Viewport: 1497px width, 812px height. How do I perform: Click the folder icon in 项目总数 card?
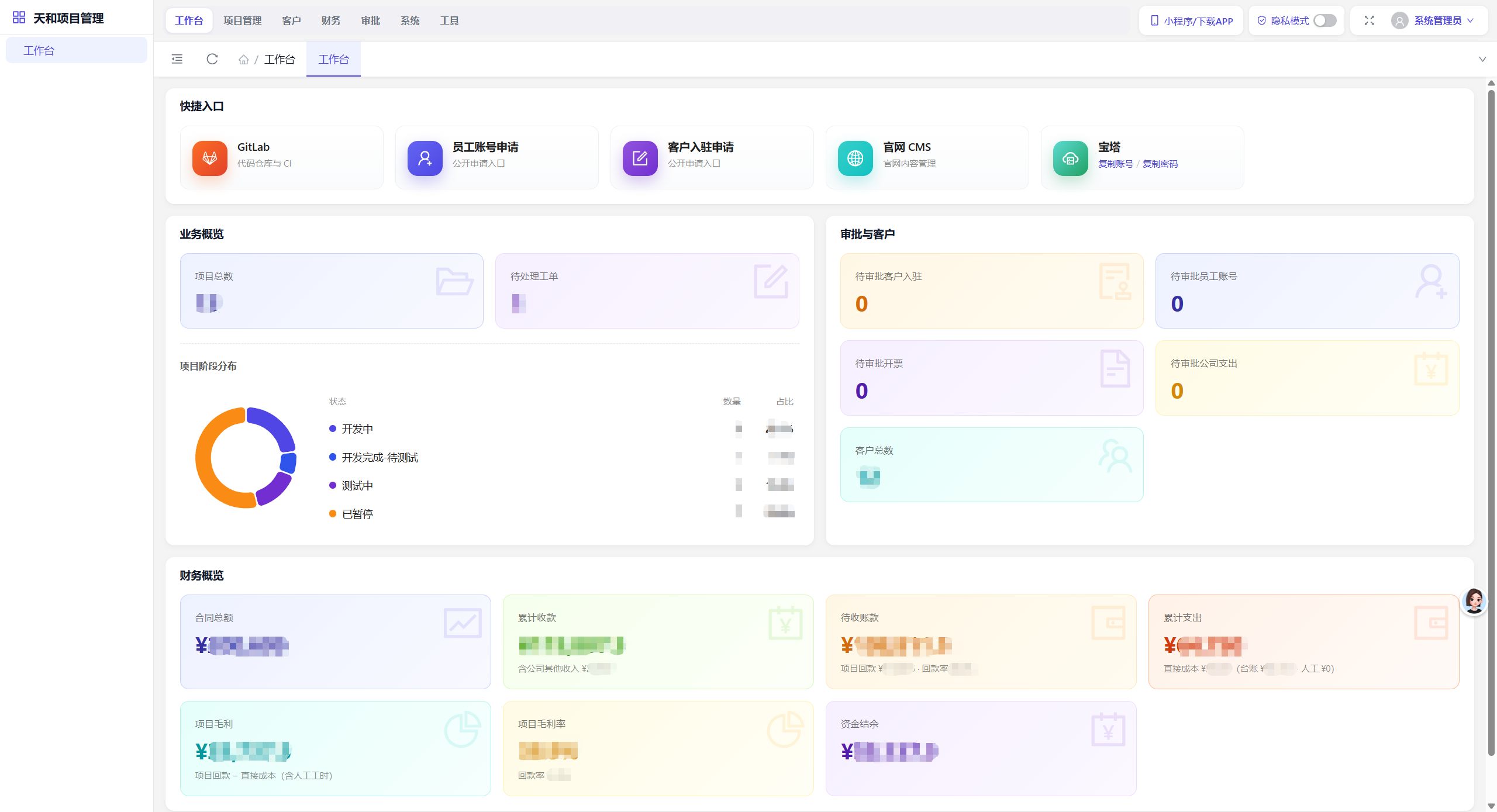(454, 281)
